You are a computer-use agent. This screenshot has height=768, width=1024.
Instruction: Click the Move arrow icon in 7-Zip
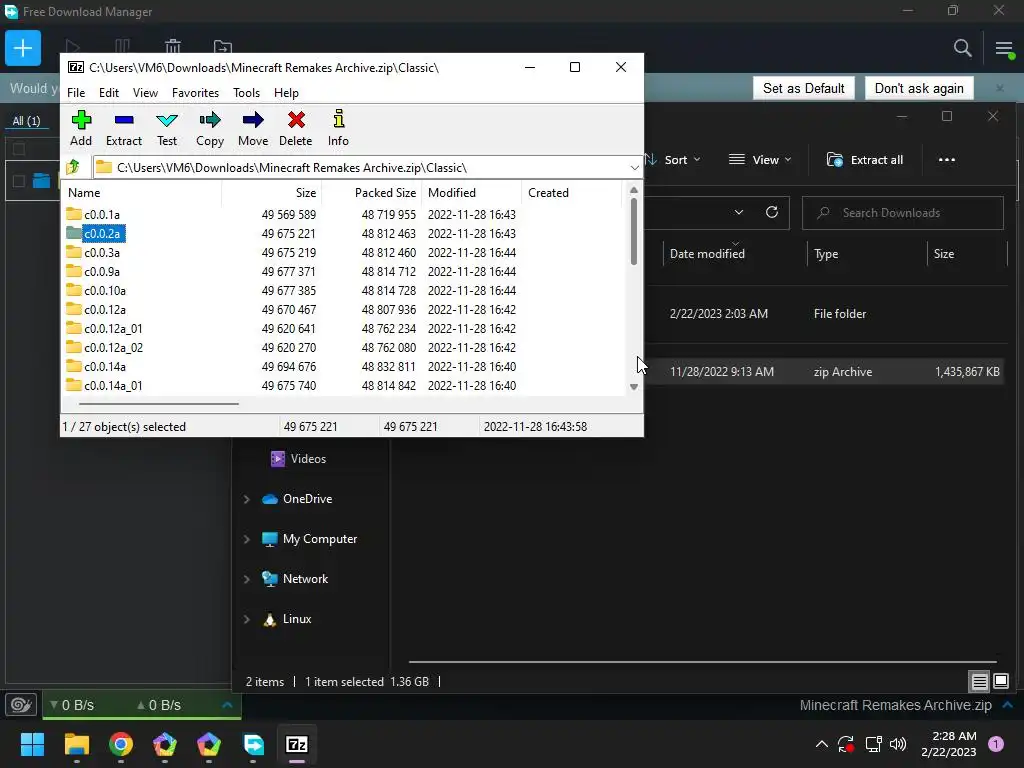[253, 128]
